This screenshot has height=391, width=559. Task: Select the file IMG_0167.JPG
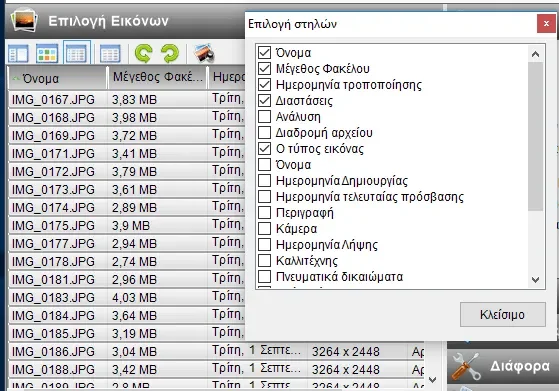click(53, 100)
